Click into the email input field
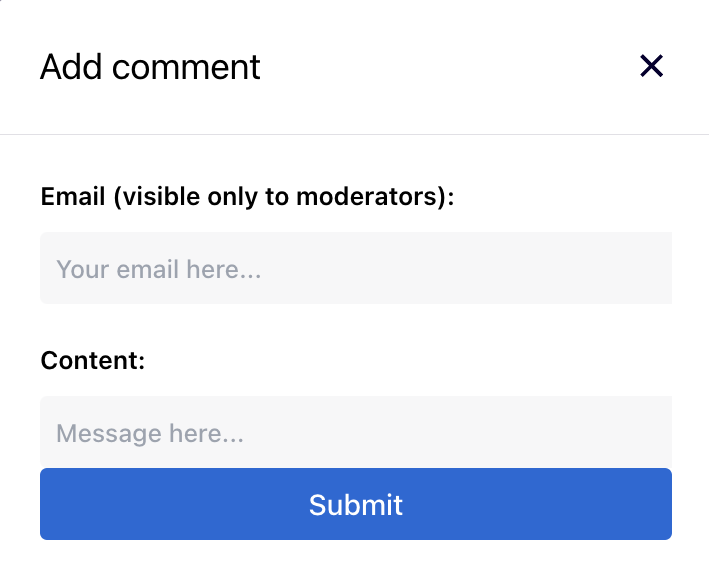The width and height of the screenshot is (709, 580). coord(356,268)
